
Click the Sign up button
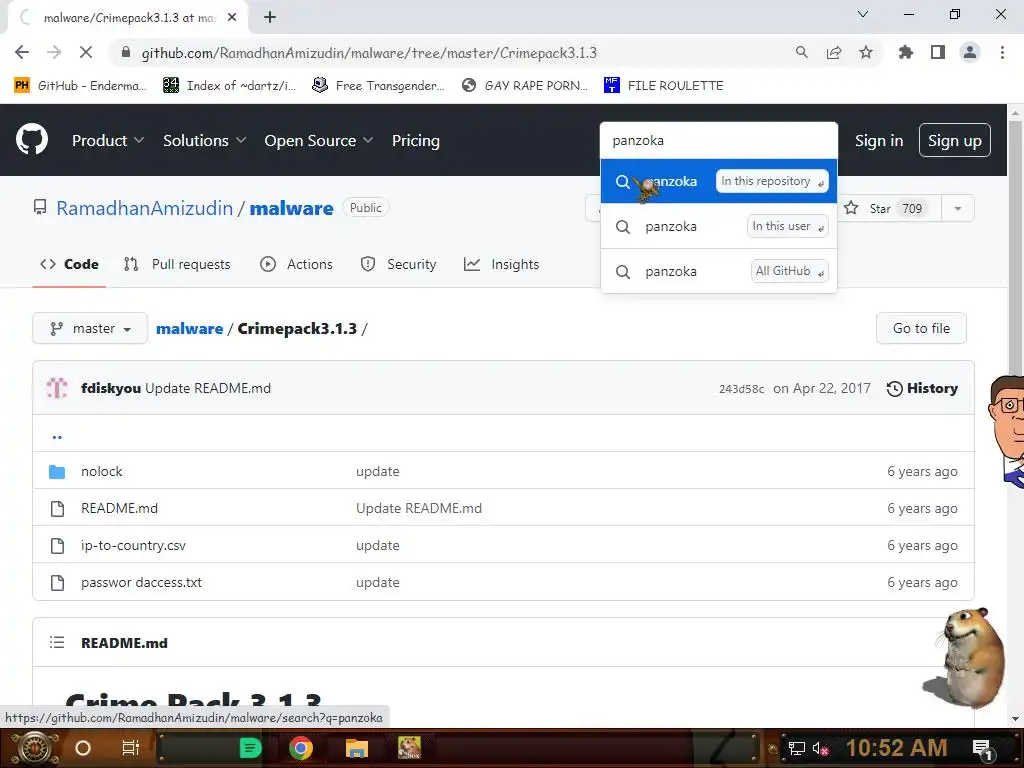coord(954,140)
